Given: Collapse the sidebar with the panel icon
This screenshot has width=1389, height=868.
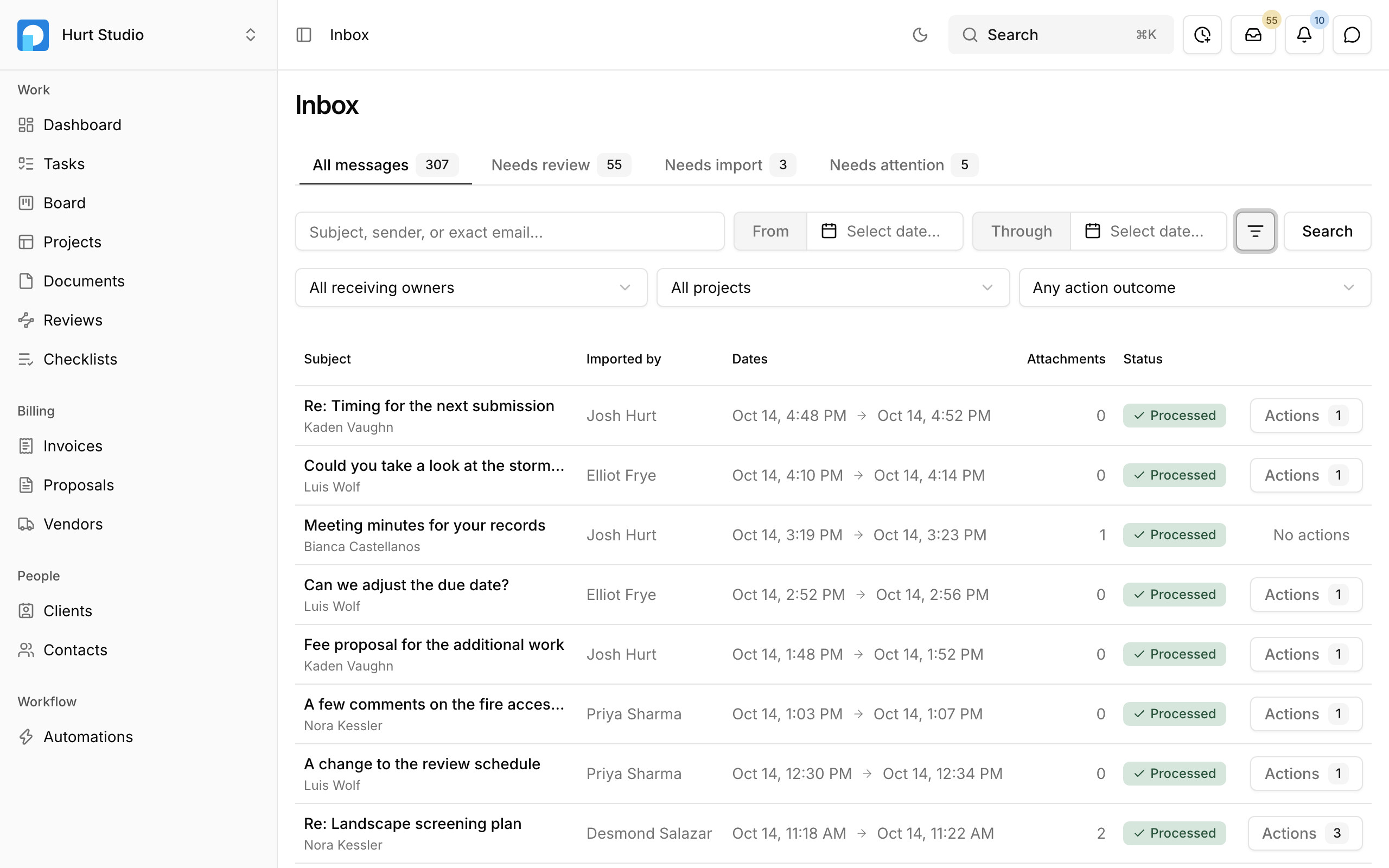Looking at the screenshot, I should 304,35.
